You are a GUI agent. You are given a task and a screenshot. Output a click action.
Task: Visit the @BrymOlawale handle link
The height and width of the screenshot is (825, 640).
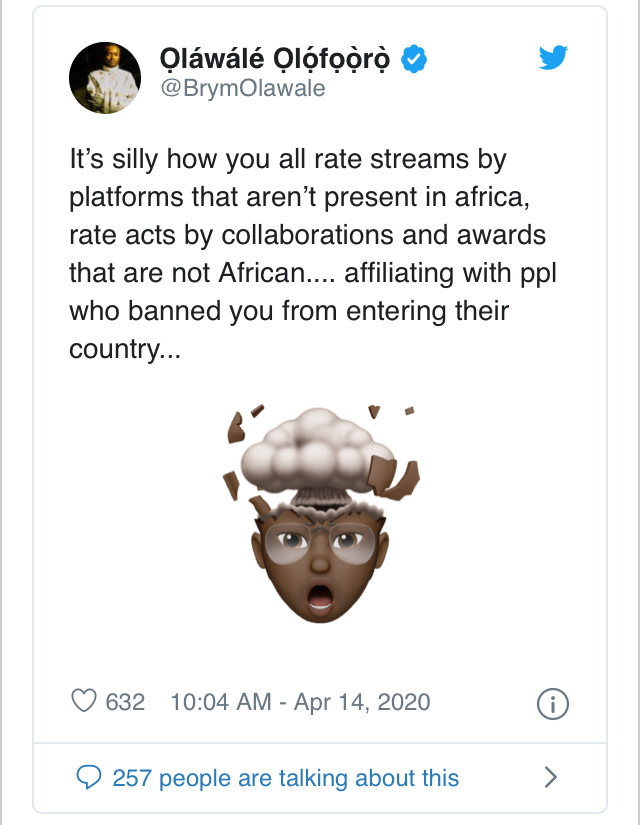click(242, 89)
